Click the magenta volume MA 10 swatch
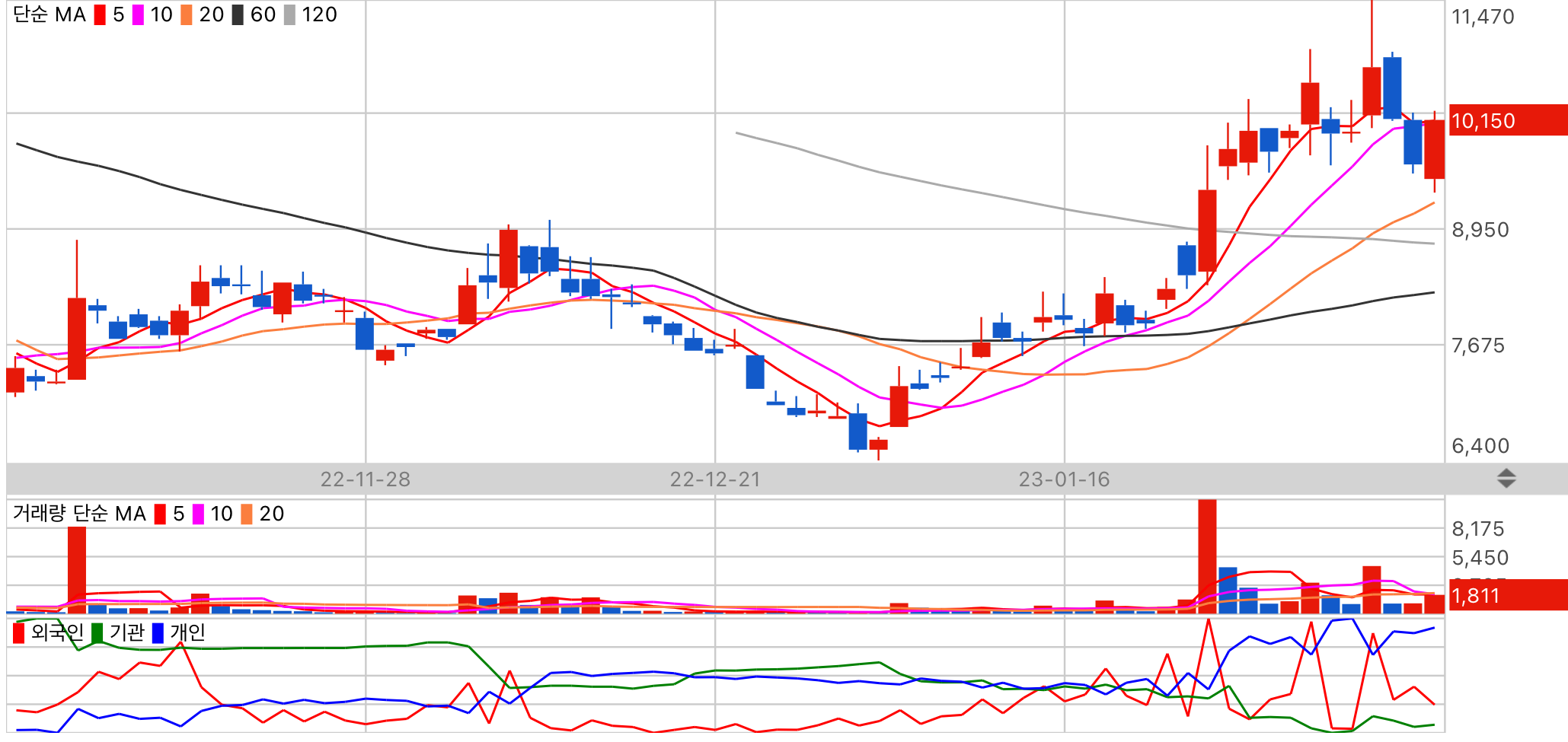This screenshot has width=1568, height=742. [x=198, y=514]
